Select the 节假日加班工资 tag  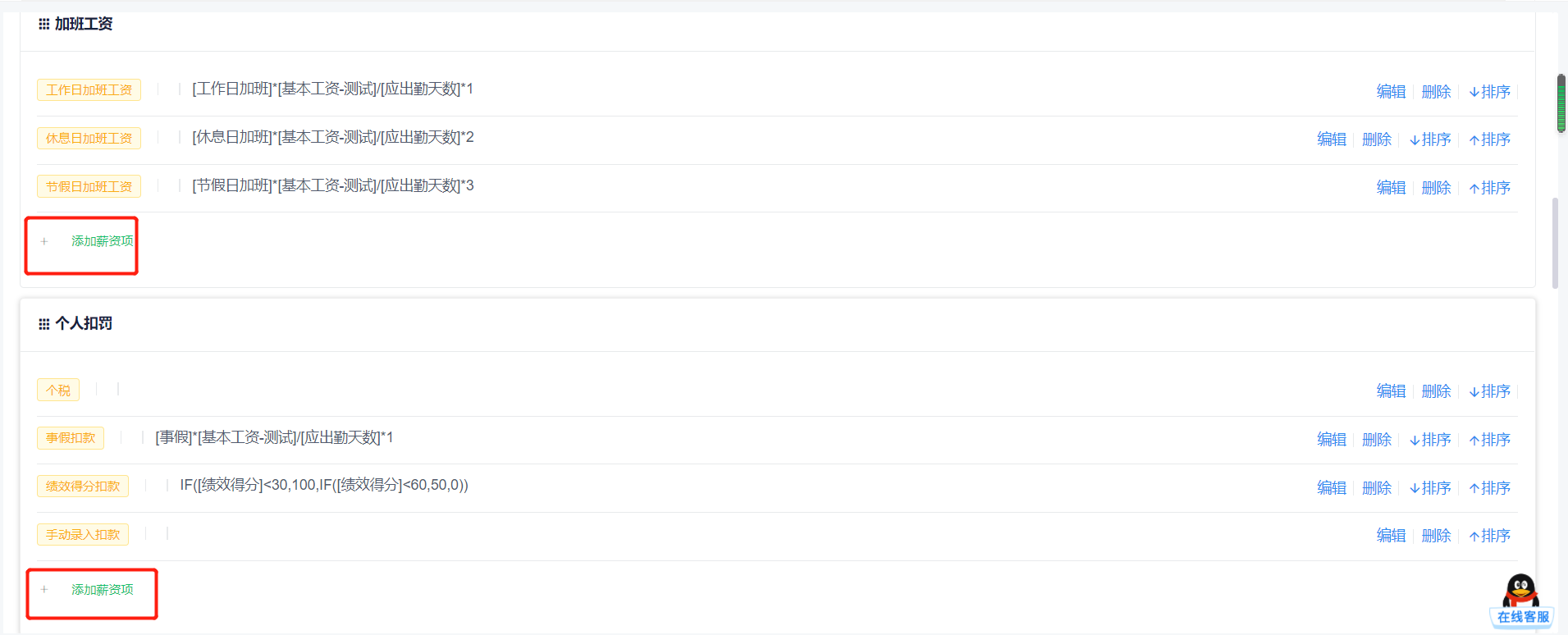[x=89, y=186]
